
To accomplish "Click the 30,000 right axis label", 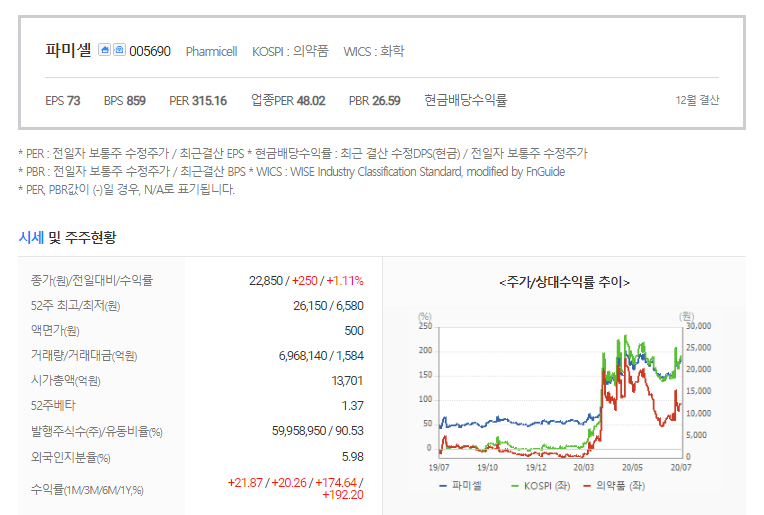I will point(699,326).
